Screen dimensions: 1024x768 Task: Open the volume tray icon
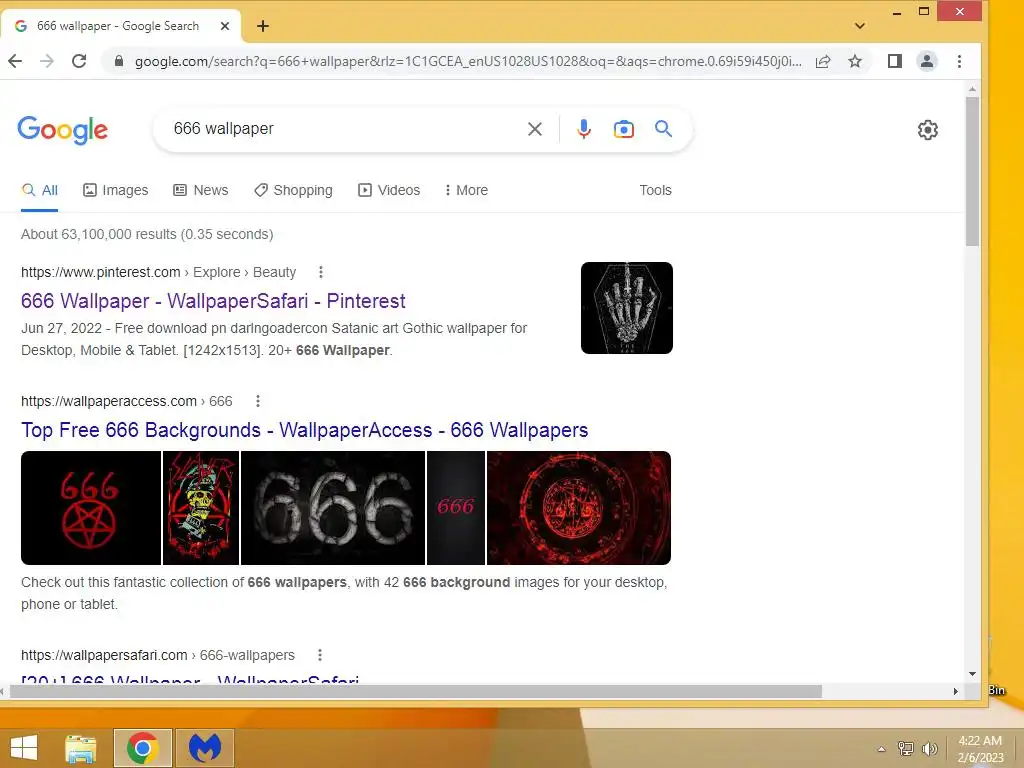930,749
